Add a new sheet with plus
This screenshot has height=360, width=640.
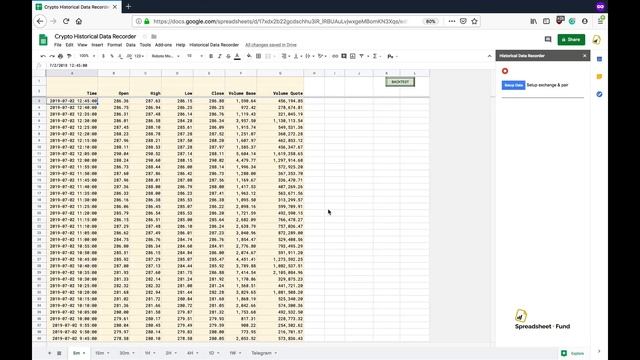coord(49,353)
